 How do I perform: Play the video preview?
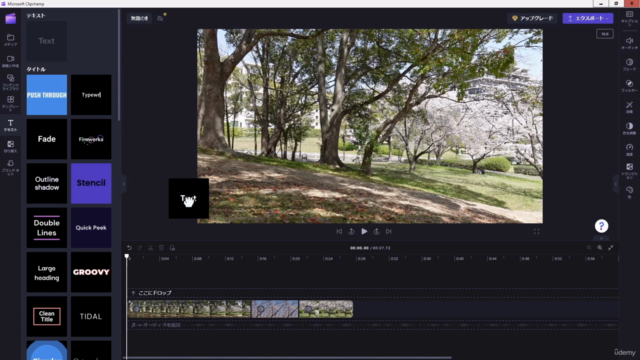(x=364, y=231)
